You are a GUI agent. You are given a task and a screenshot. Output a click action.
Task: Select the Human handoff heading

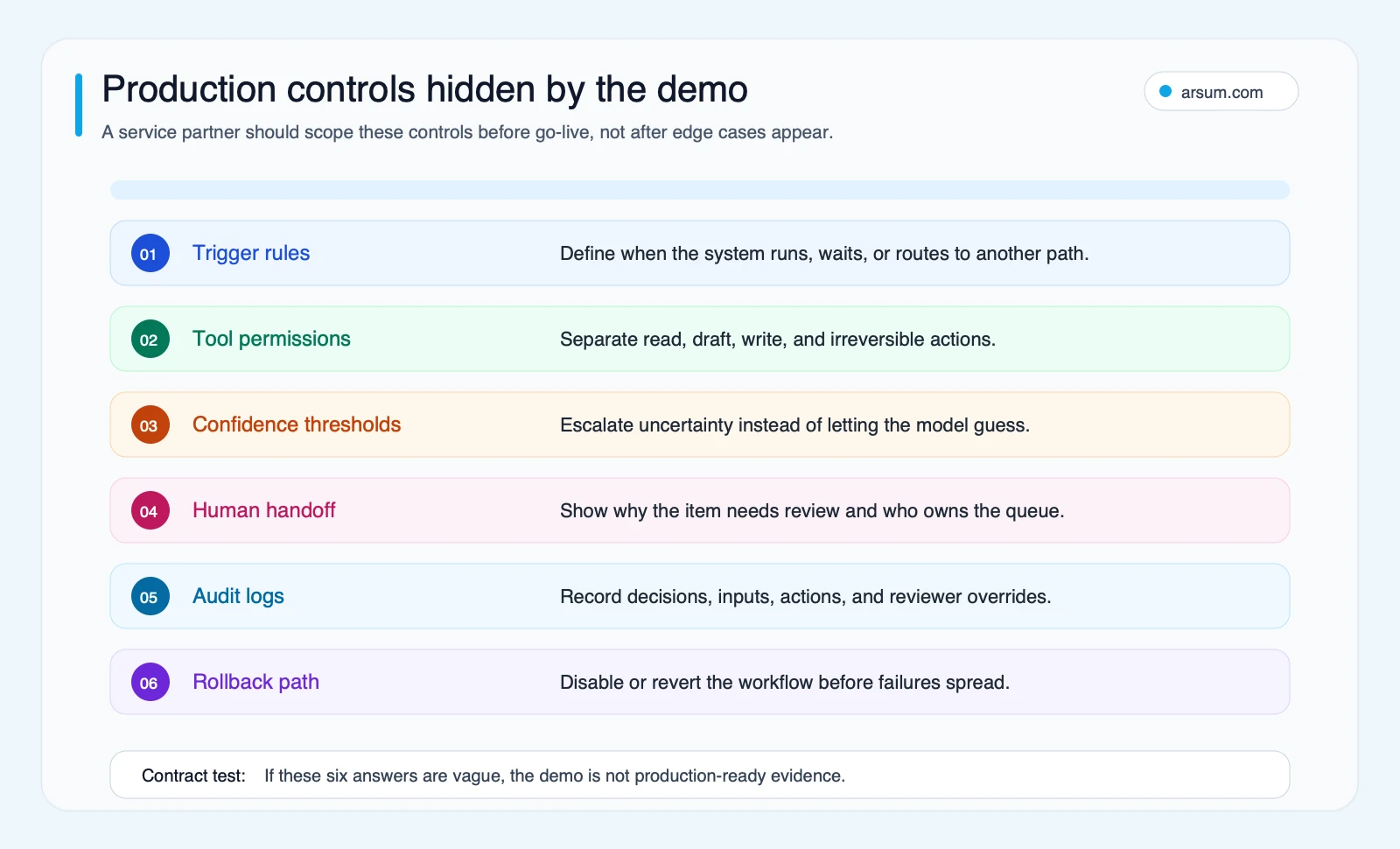tap(264, 510)
